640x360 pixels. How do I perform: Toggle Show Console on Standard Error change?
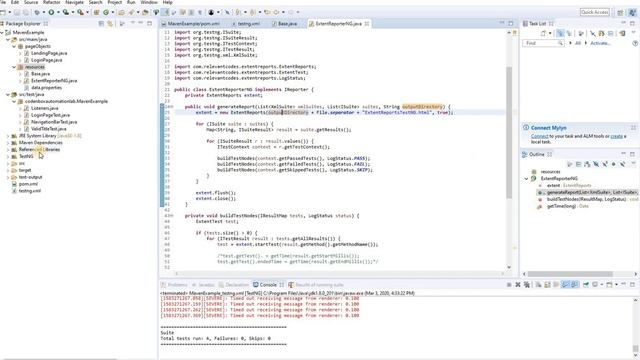click(574, 284)
